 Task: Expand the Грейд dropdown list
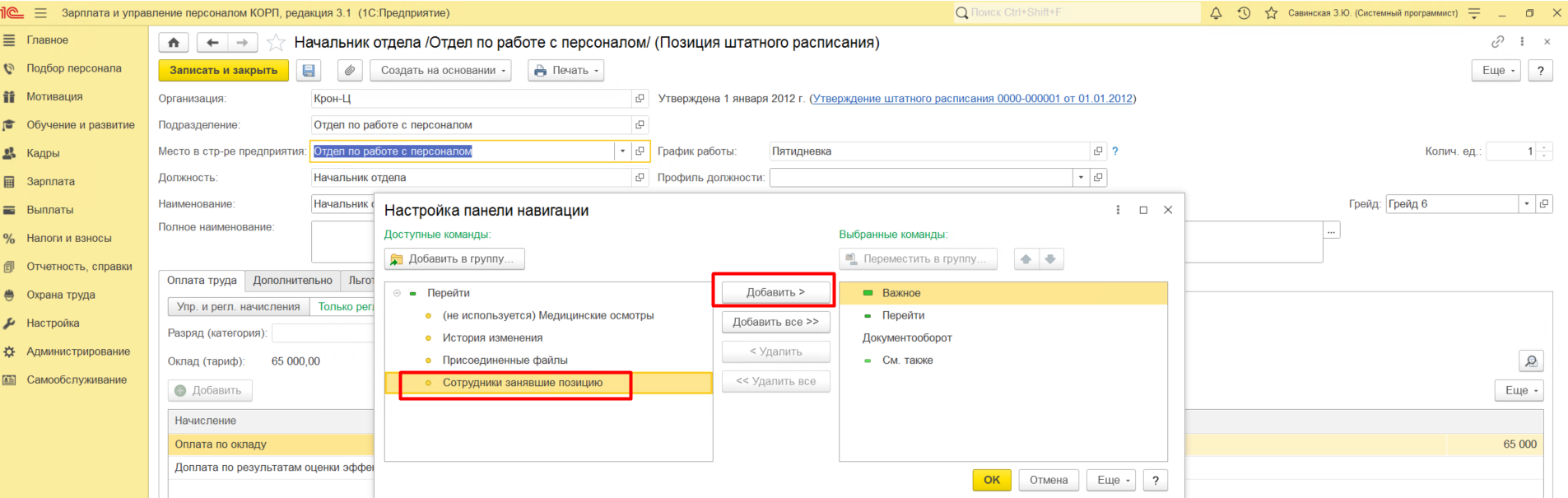pos(1527,204)
